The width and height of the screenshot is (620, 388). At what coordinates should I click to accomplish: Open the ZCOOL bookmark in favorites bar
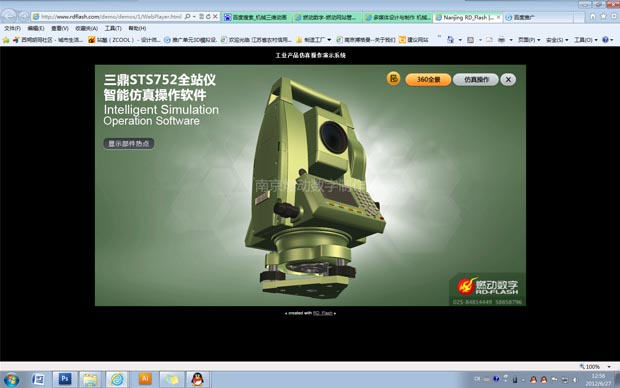[x=123, y=40]
